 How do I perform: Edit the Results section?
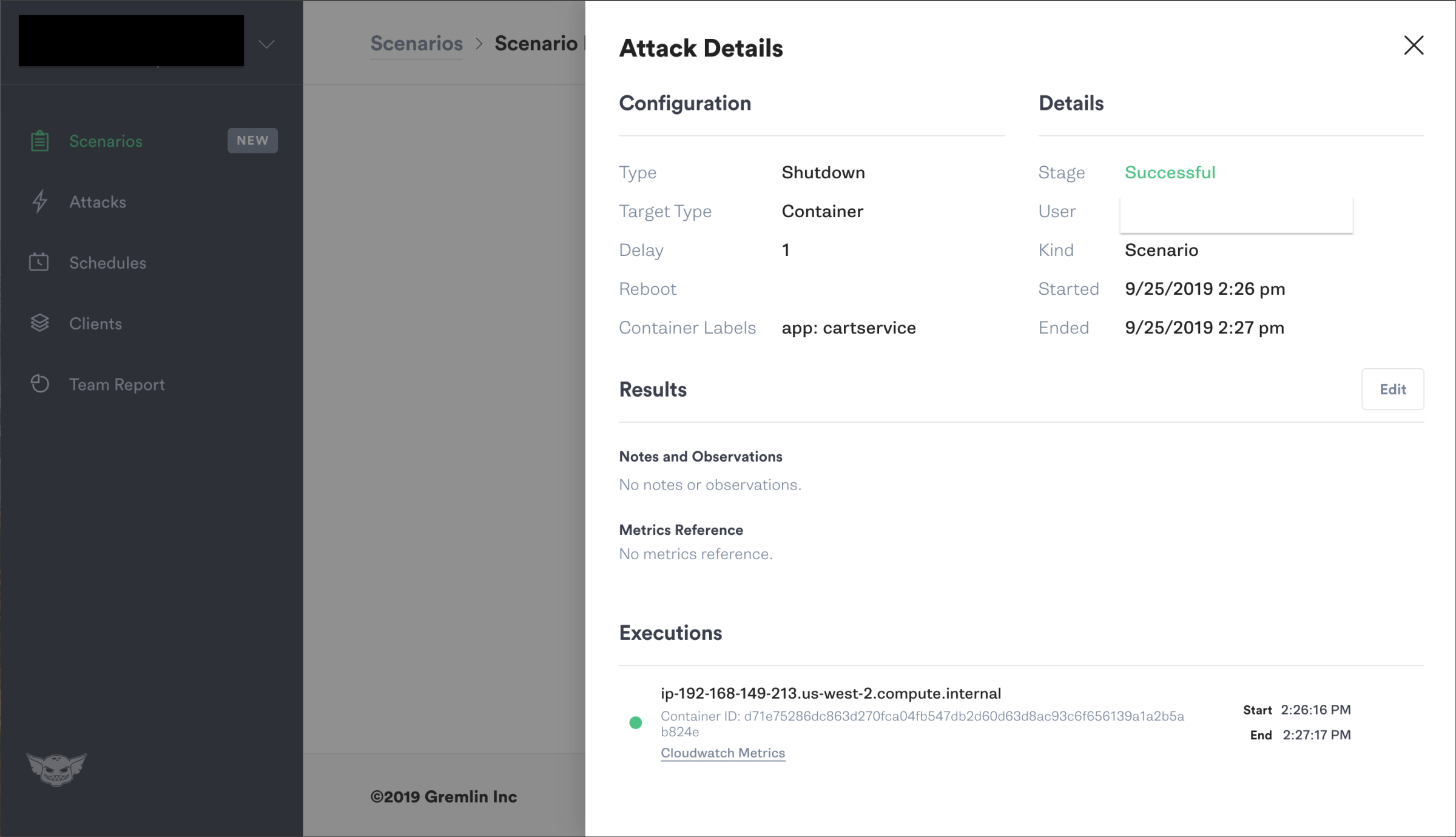(1392, 389)
